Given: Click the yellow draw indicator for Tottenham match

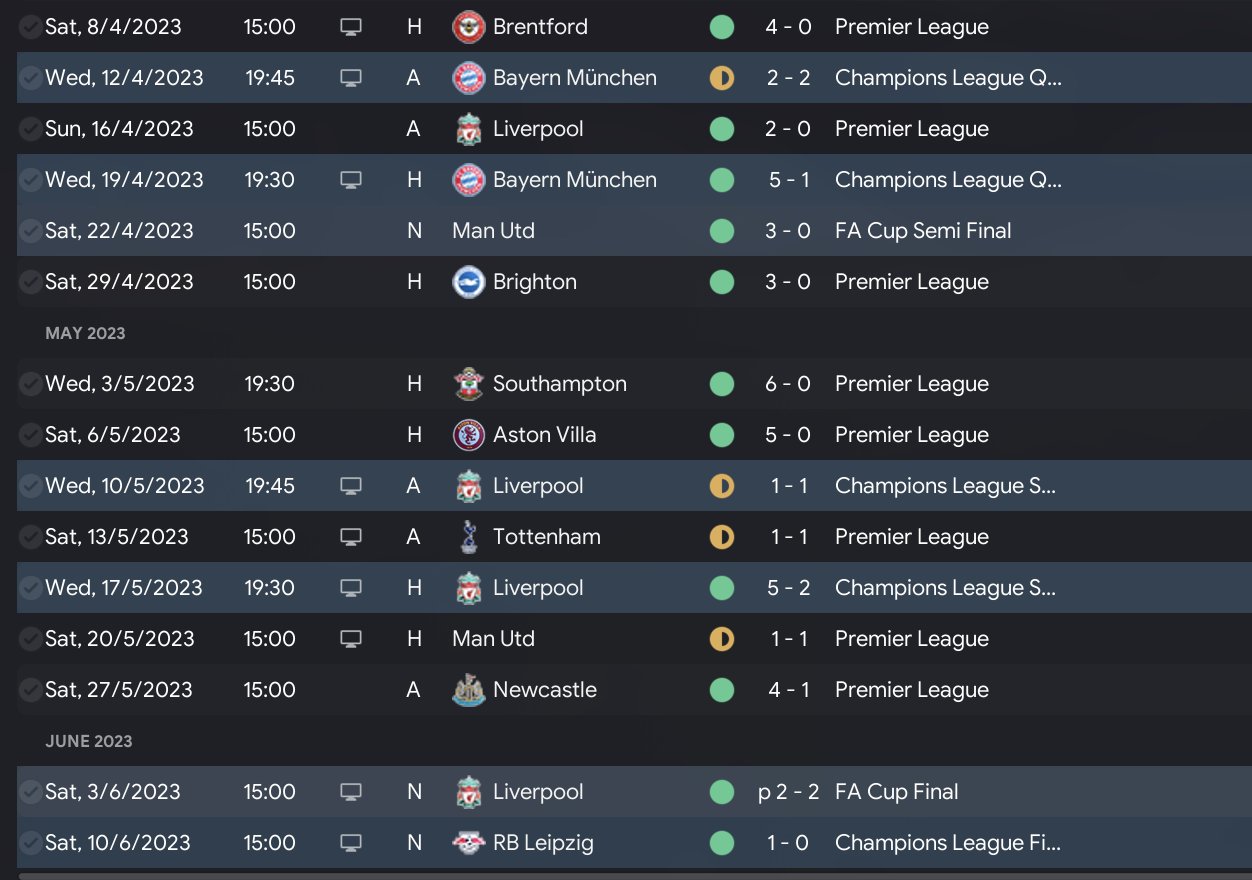Looking at the screenshot, I should 721,537.
